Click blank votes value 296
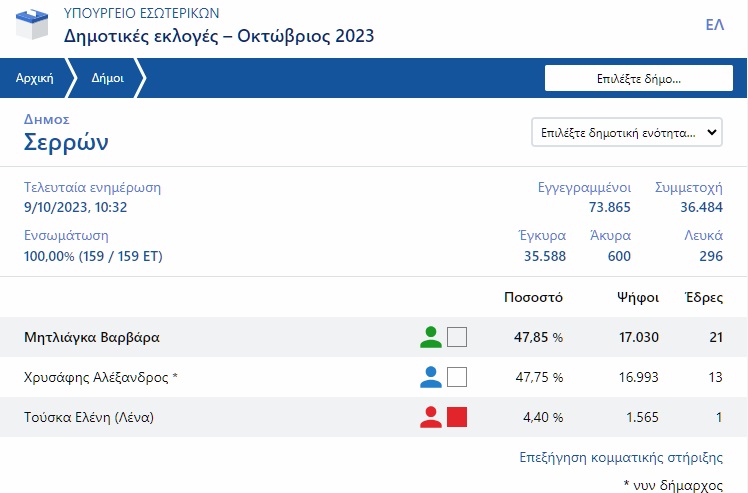This screenshot has width=748, height=493. [711, 256]
